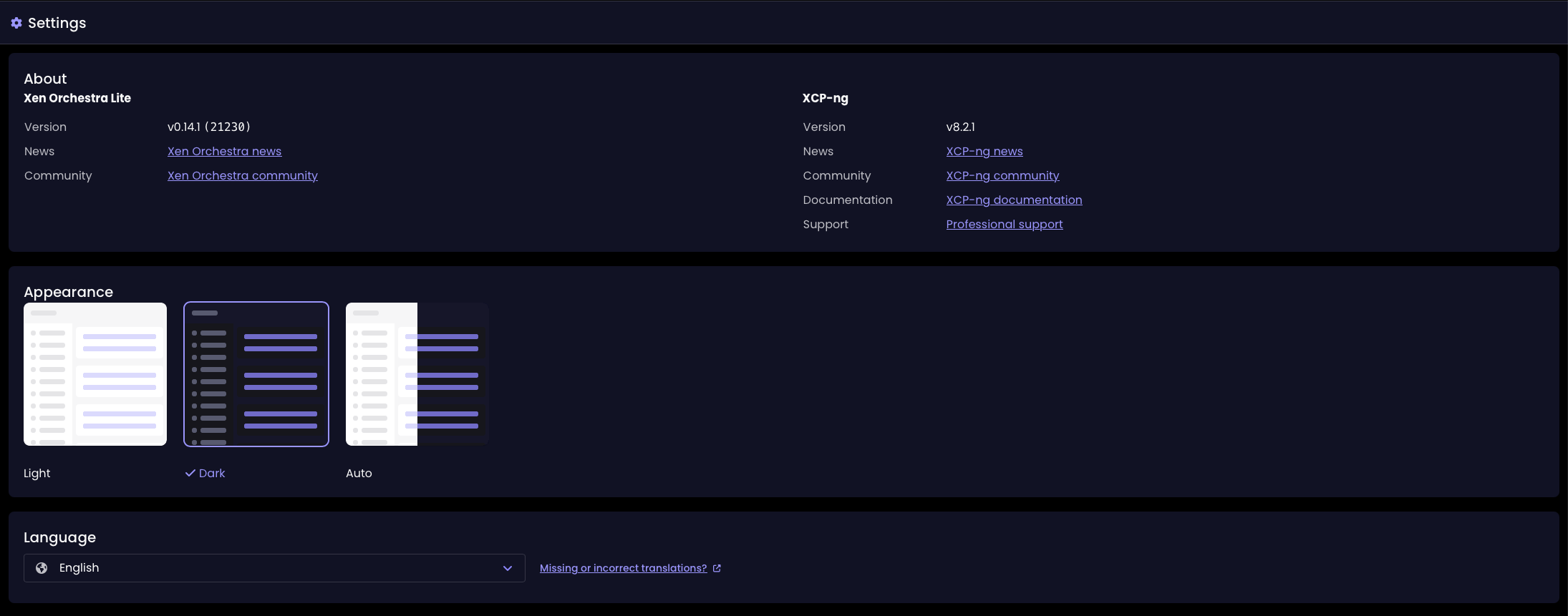Click version text v0.14.1 (21230)

tap(209, 127)
